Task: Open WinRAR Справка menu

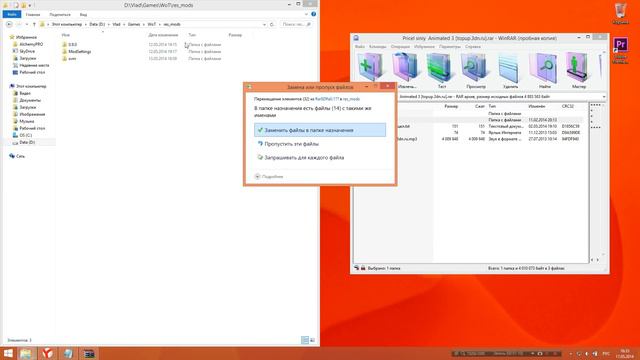Action: 473,47
